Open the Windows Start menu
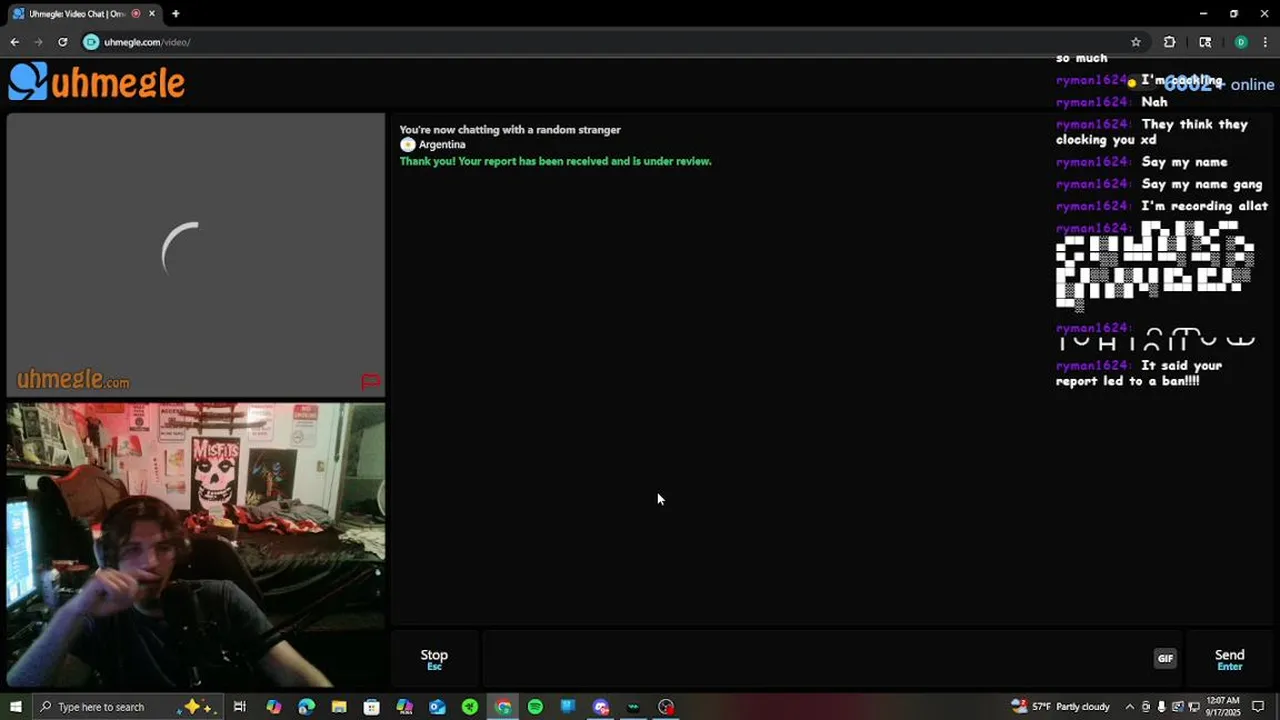Viewport: 1280px width, 720px height. (15, 707)
